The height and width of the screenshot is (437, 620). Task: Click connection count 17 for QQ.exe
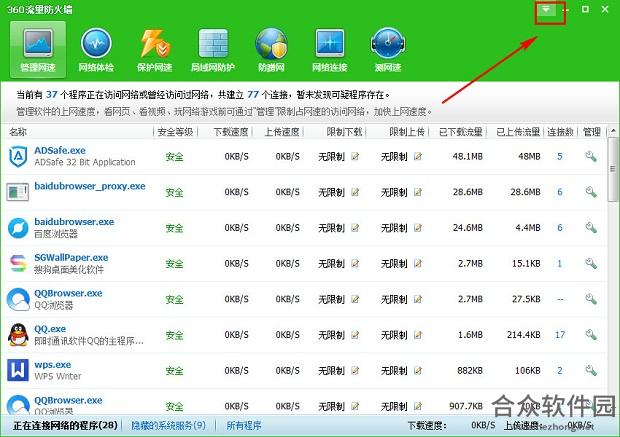560,335
